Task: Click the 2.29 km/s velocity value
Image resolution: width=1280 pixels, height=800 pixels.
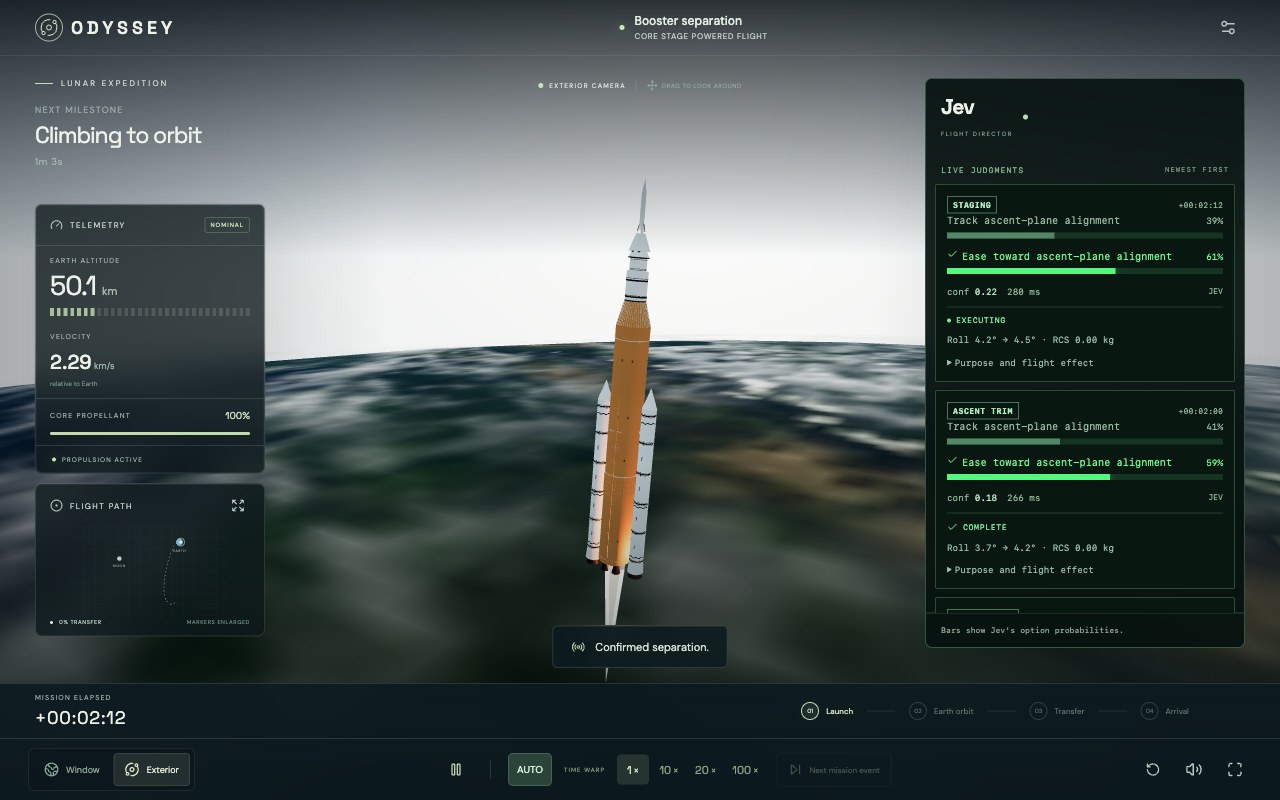Action: coord(82,363)
